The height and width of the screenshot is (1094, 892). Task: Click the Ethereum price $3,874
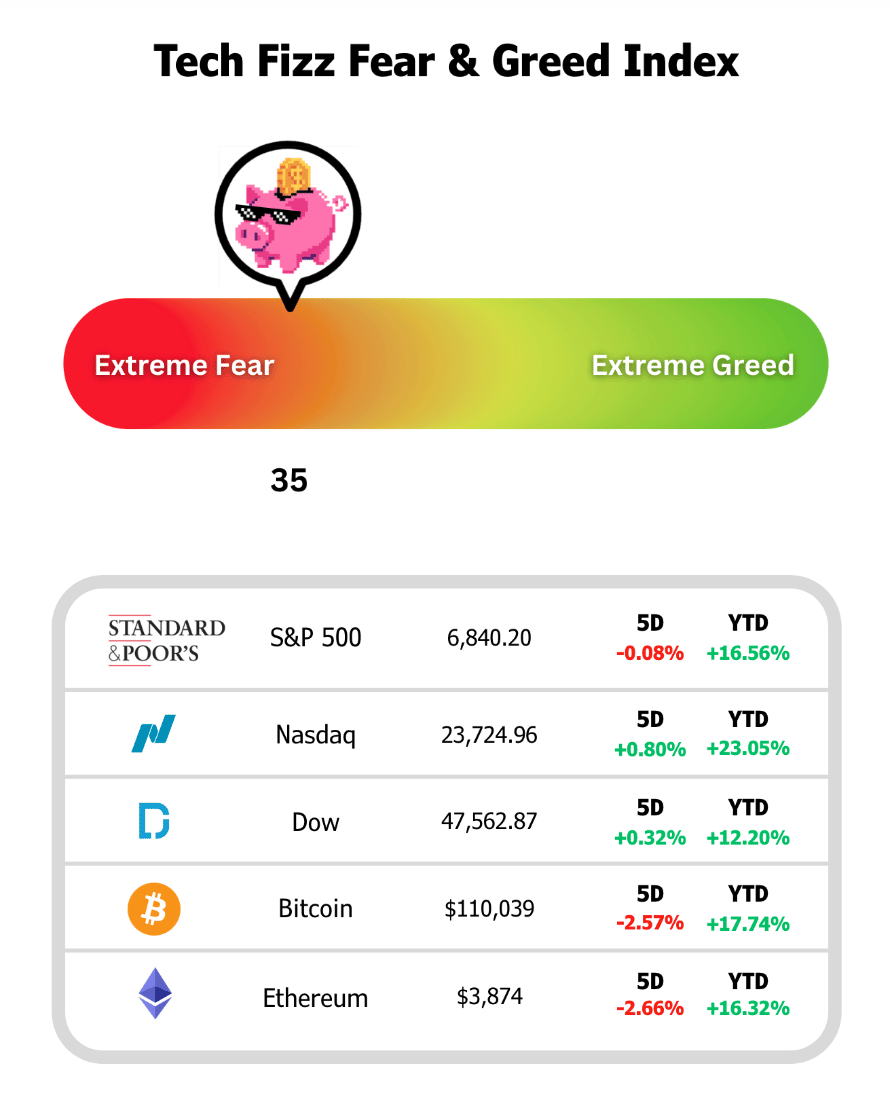(x=489, y=997)
